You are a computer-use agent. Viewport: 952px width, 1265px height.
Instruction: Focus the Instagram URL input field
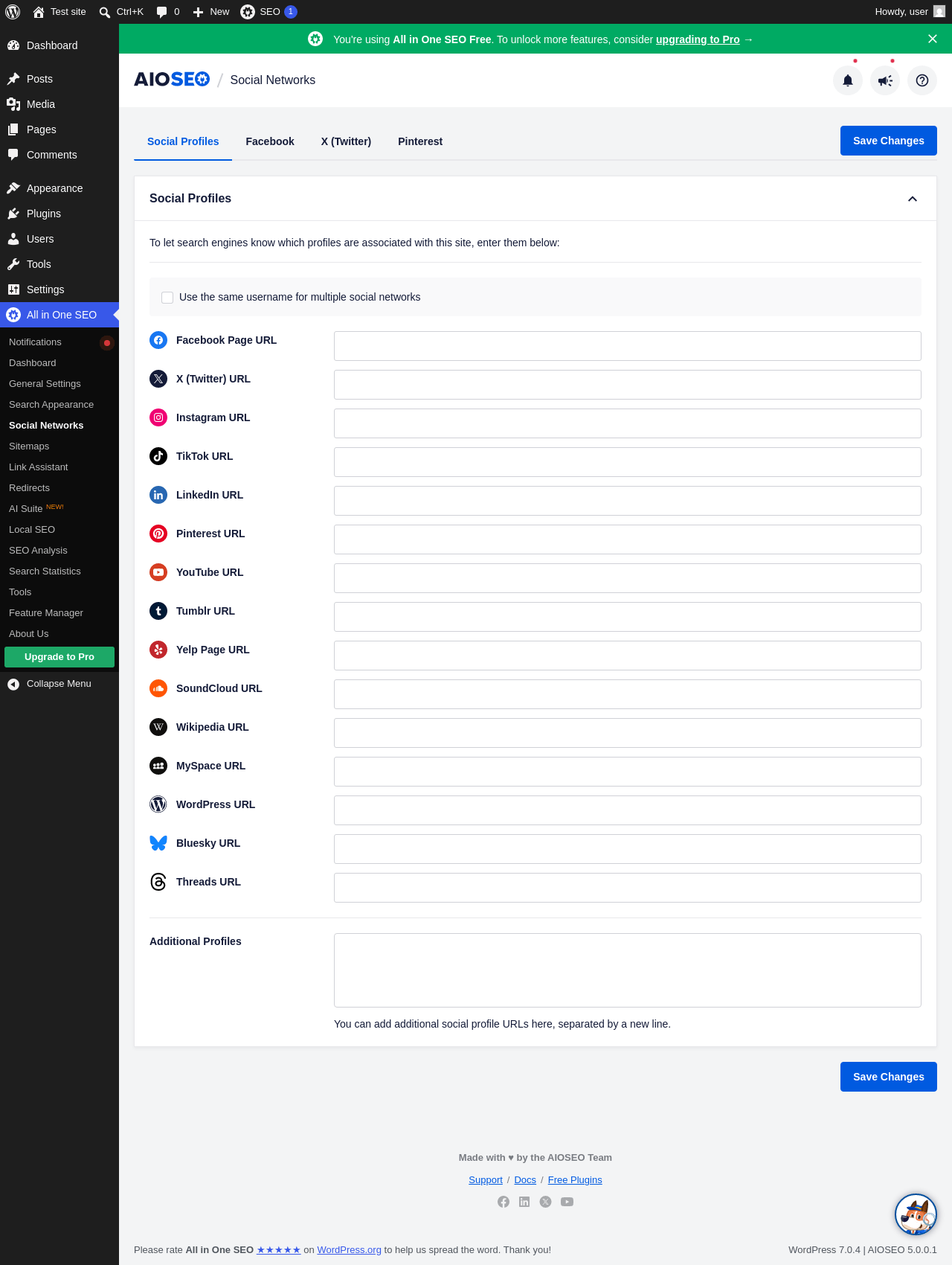[x=628, y=423]
